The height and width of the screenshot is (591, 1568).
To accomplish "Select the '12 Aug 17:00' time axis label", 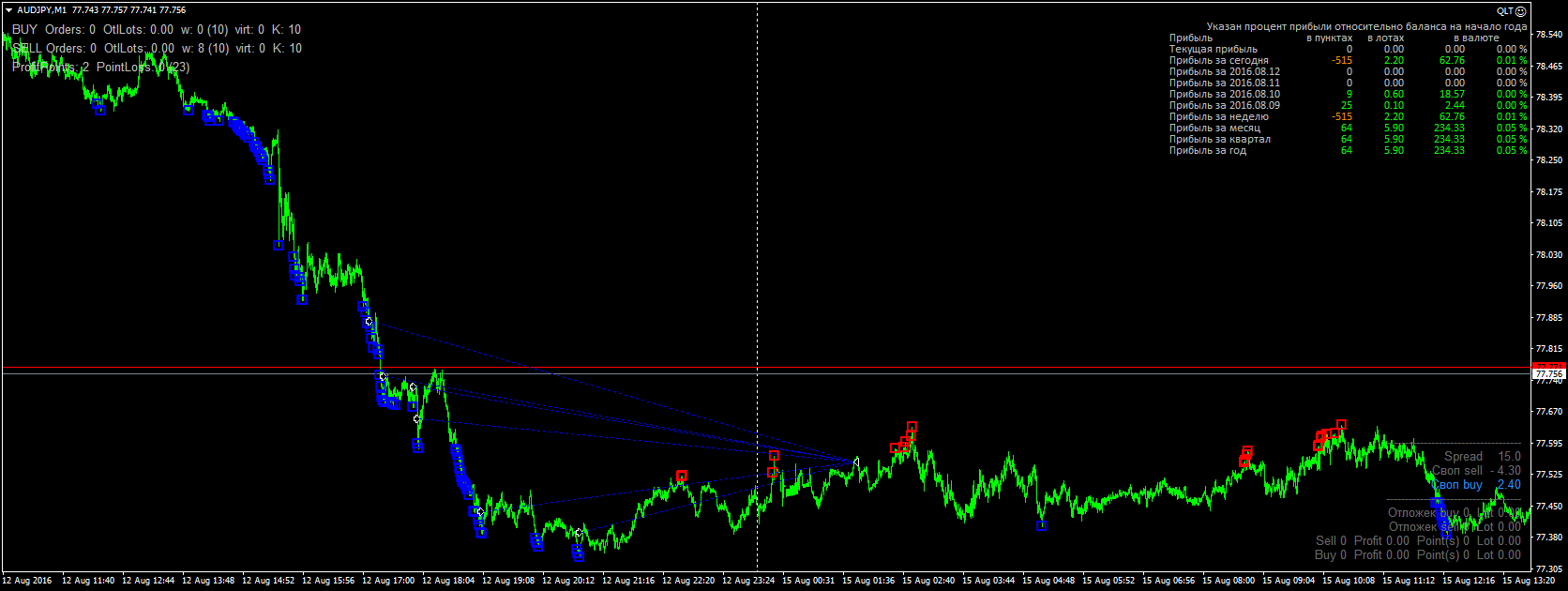I will coord(388,581).
